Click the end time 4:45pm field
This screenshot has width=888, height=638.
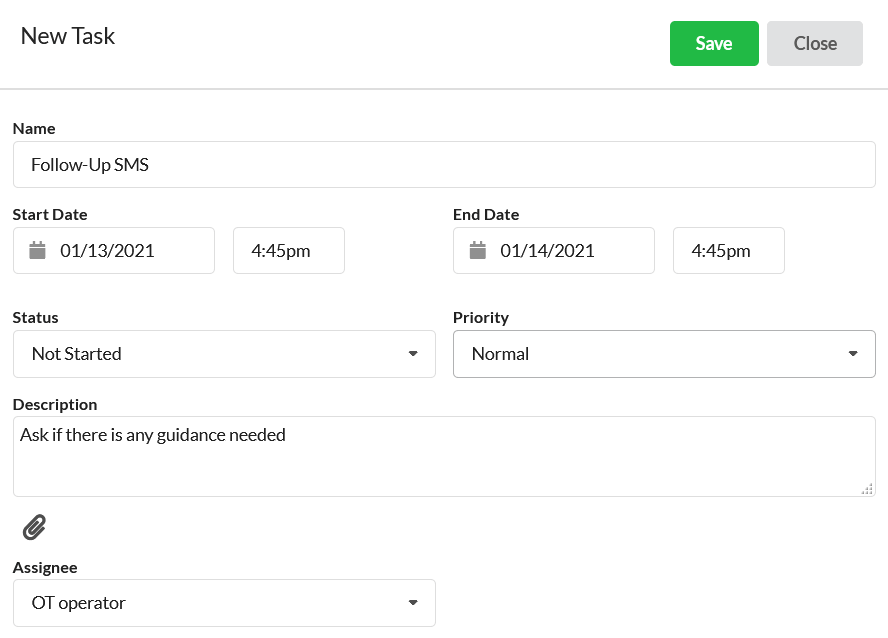[729, 251]
